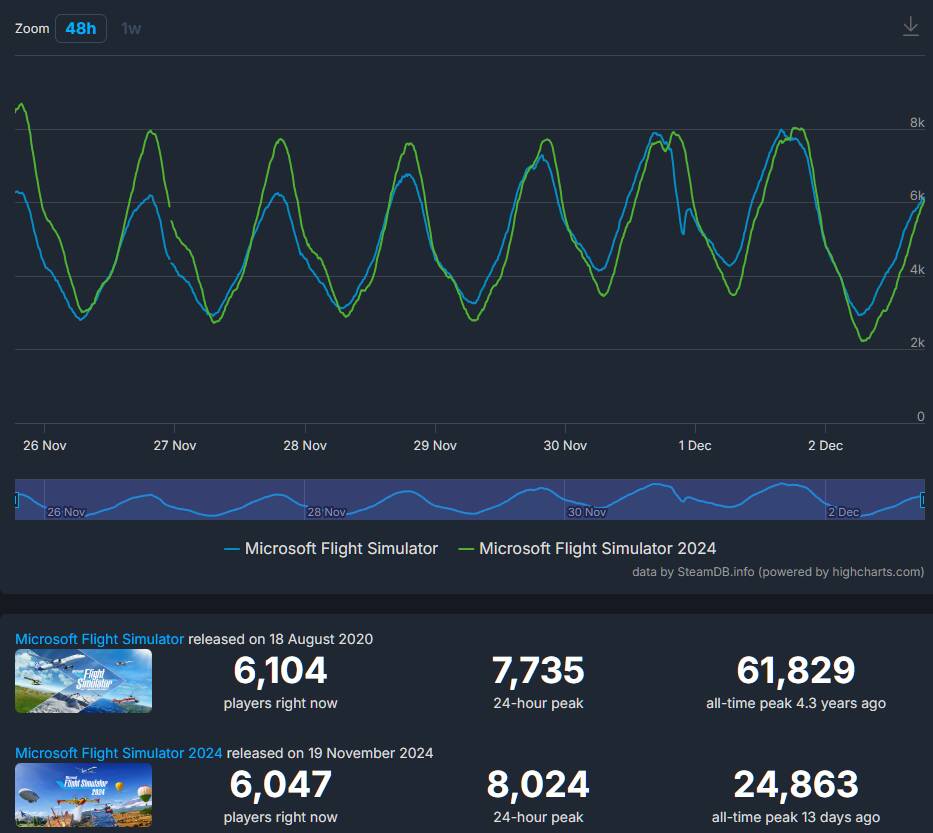Click the 24,863 all-time peak figure
Viewport: 933px width, 833px height.
point(795,785)
